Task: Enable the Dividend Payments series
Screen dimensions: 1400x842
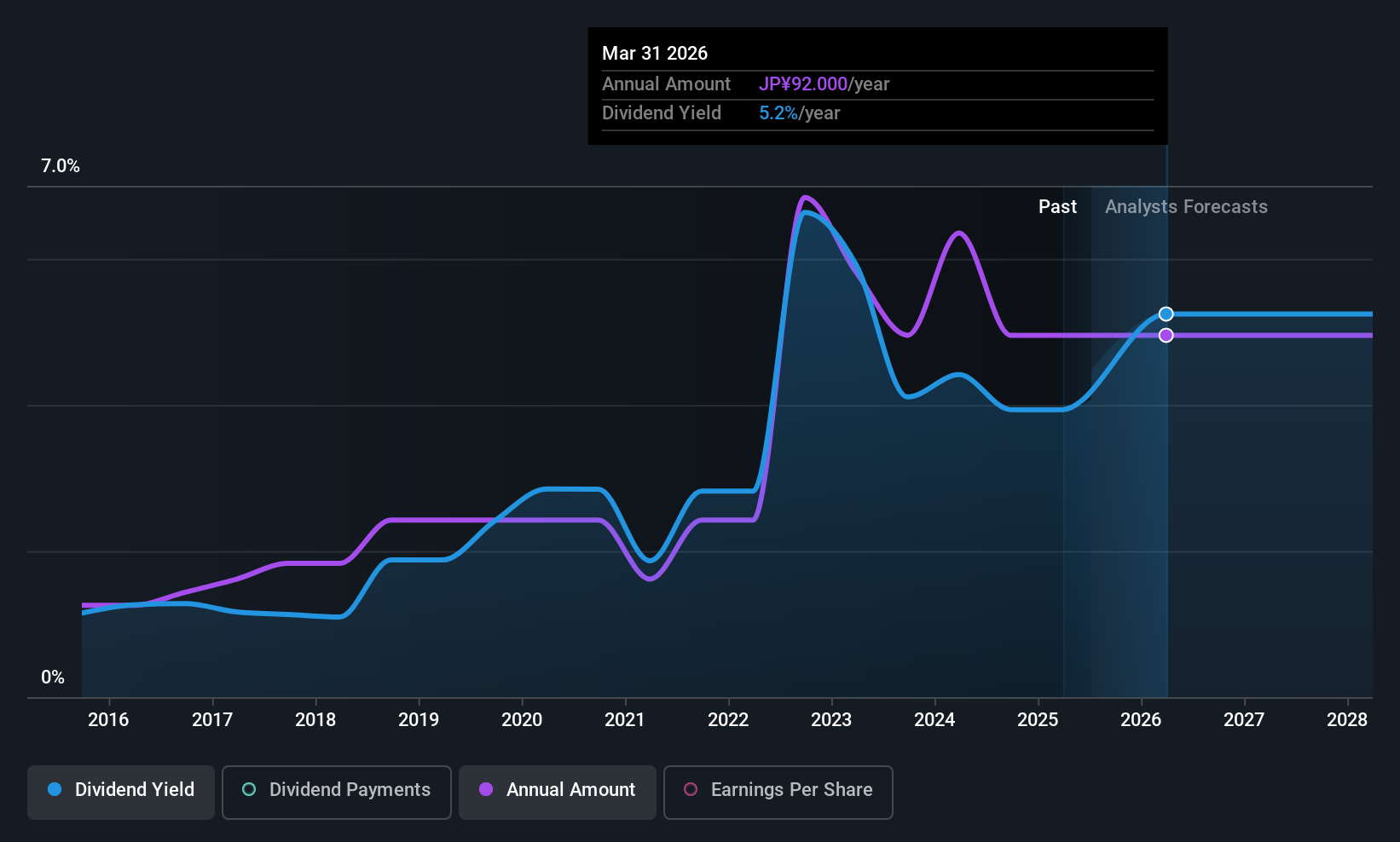Action: [336, 792]
